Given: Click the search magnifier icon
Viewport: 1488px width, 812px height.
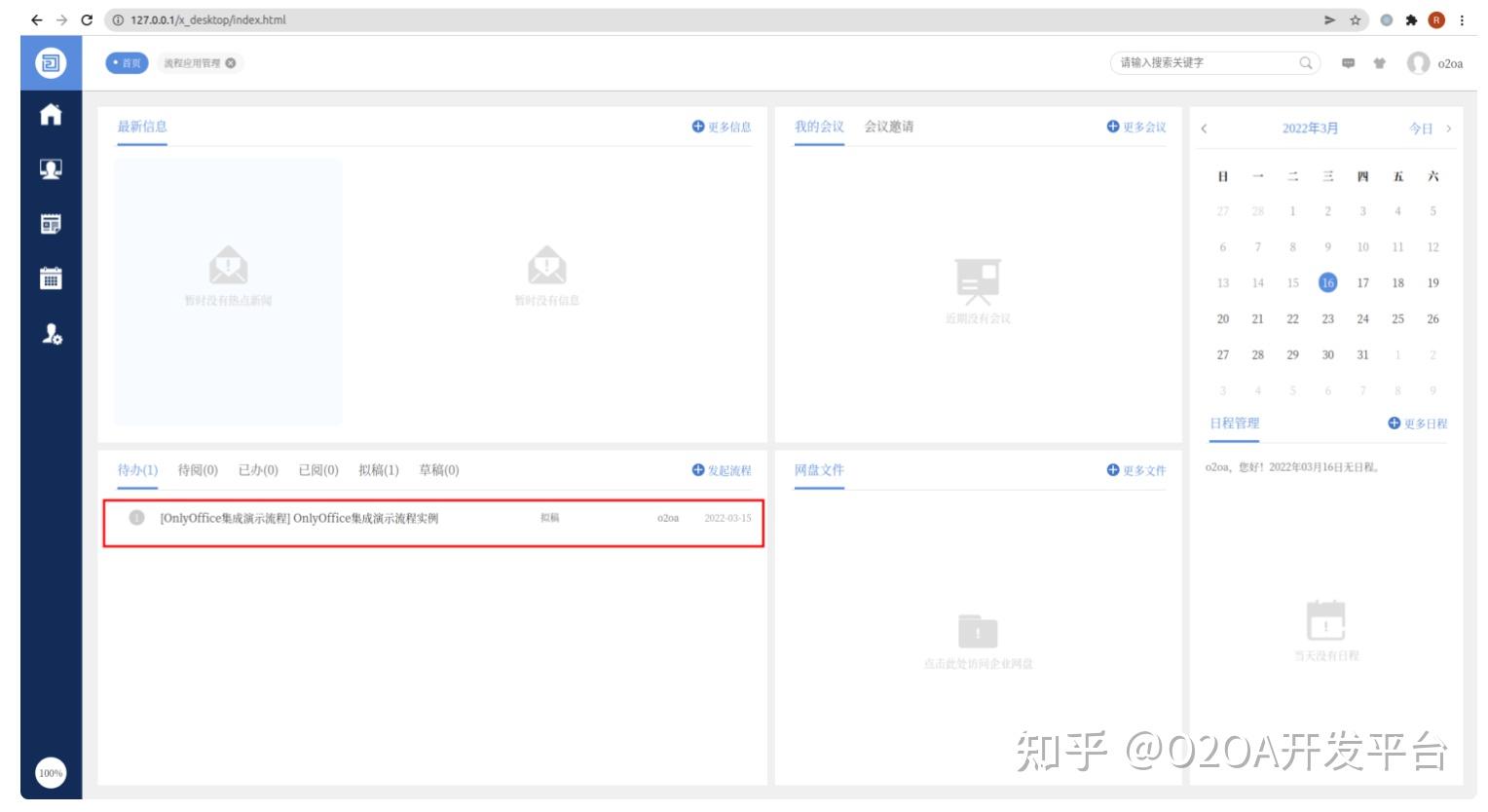Looking at the screenshot, I should 1304,62.
